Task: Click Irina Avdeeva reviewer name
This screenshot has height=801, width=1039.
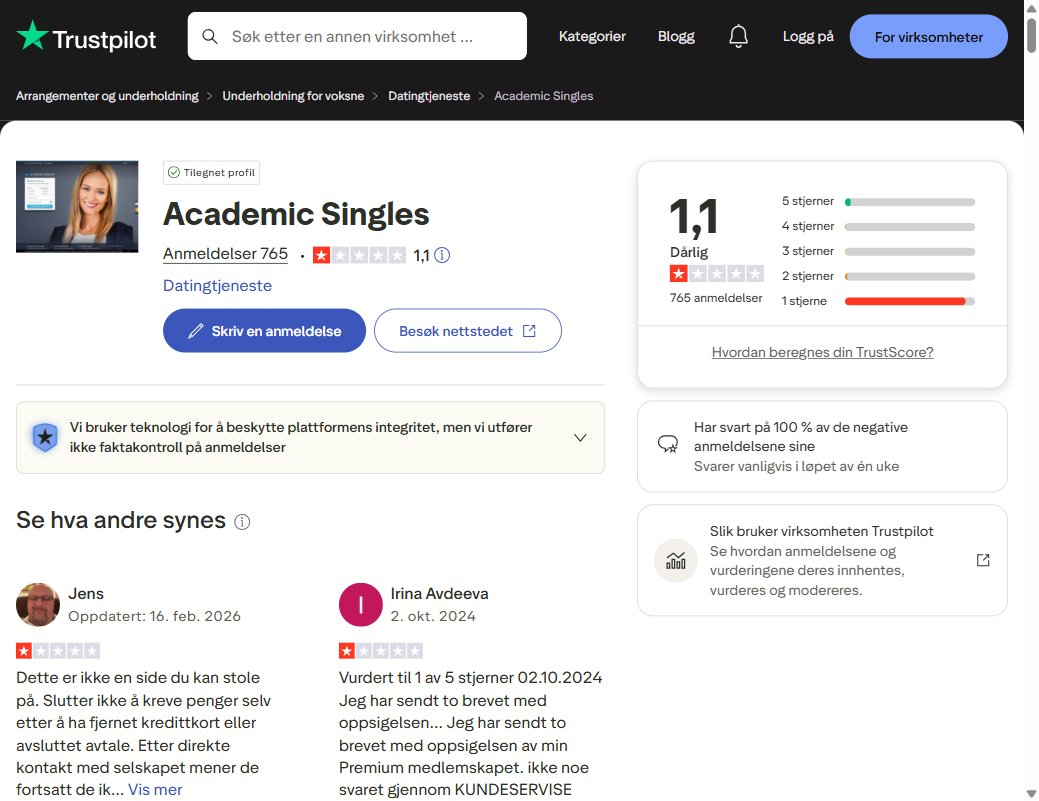Action: click(x=439, y=594)
